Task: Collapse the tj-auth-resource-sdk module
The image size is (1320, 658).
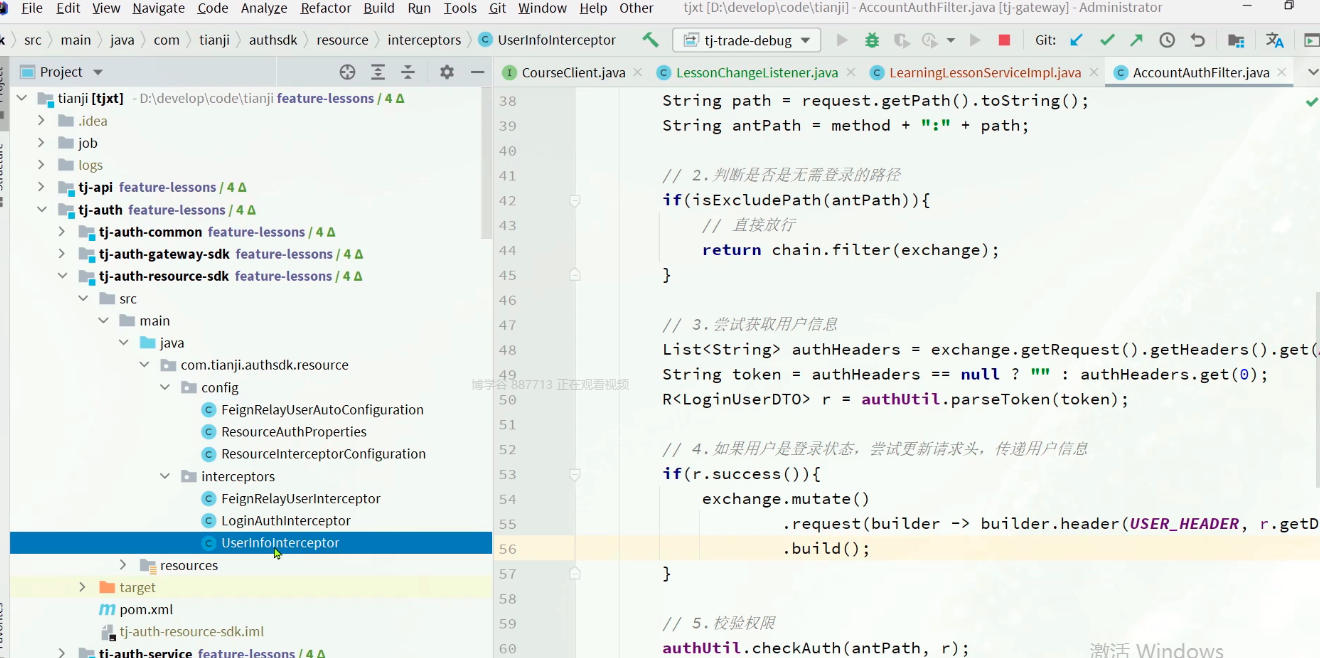Action: coord(62,276)
